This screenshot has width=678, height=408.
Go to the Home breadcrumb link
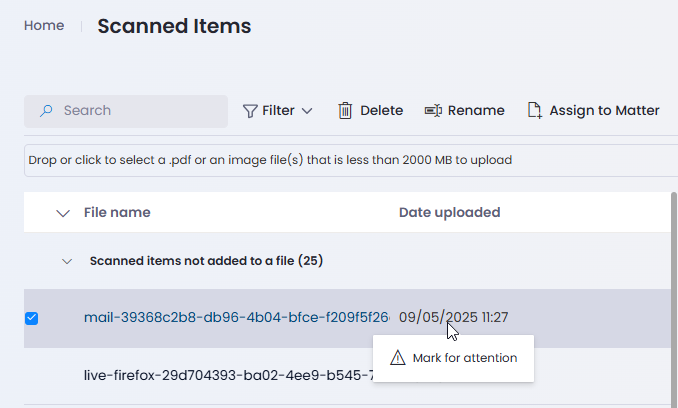pyautogui.click(x=44, y=26)
